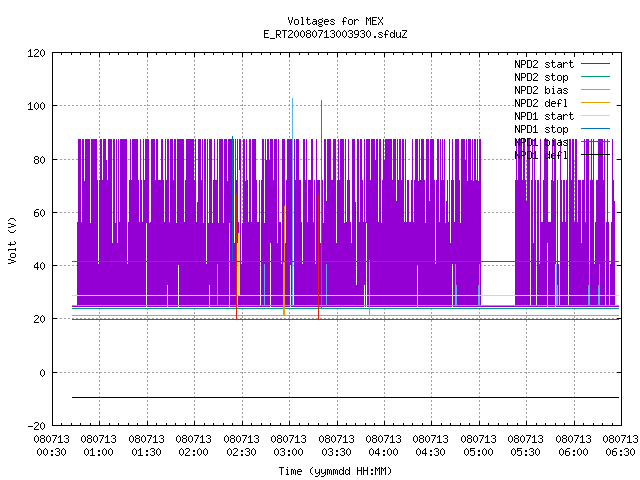Click the "NPD1 bias" legend label
Image resolution: width=640 pixels, height=480 pixels.
541,142
